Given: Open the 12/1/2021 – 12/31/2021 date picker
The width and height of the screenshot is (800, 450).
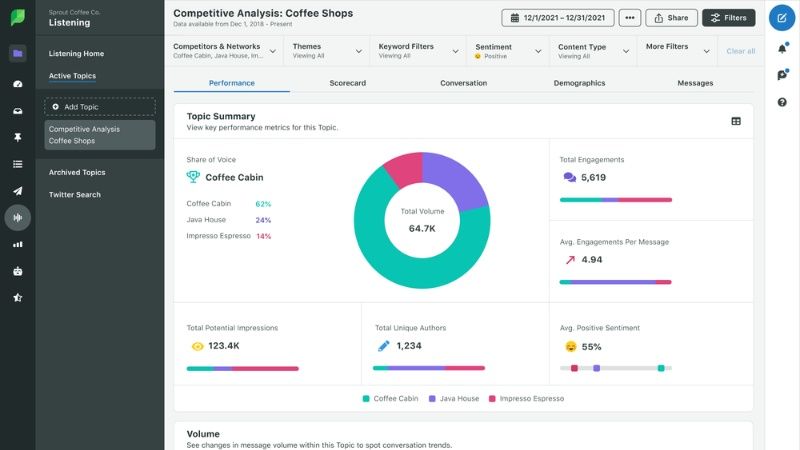Looking at the screenshot, I should pos(558,18).
